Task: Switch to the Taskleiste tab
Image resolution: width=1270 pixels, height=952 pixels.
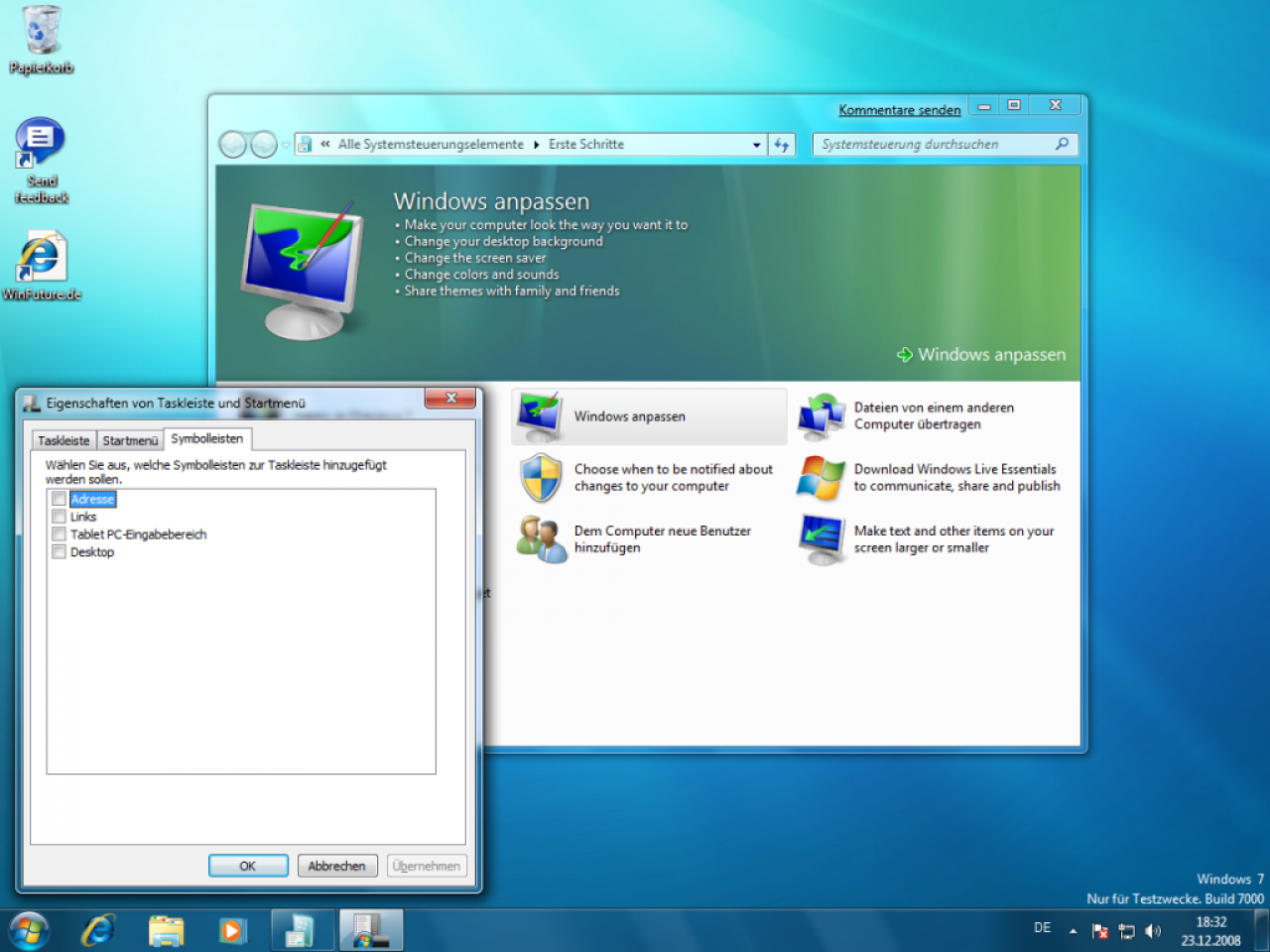Action: click(x=63, y=440)
